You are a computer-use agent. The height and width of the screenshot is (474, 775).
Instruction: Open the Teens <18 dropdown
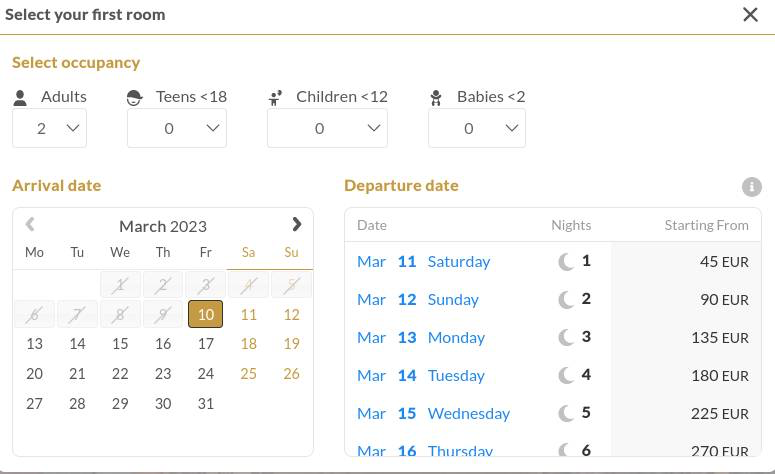(177, 128)
